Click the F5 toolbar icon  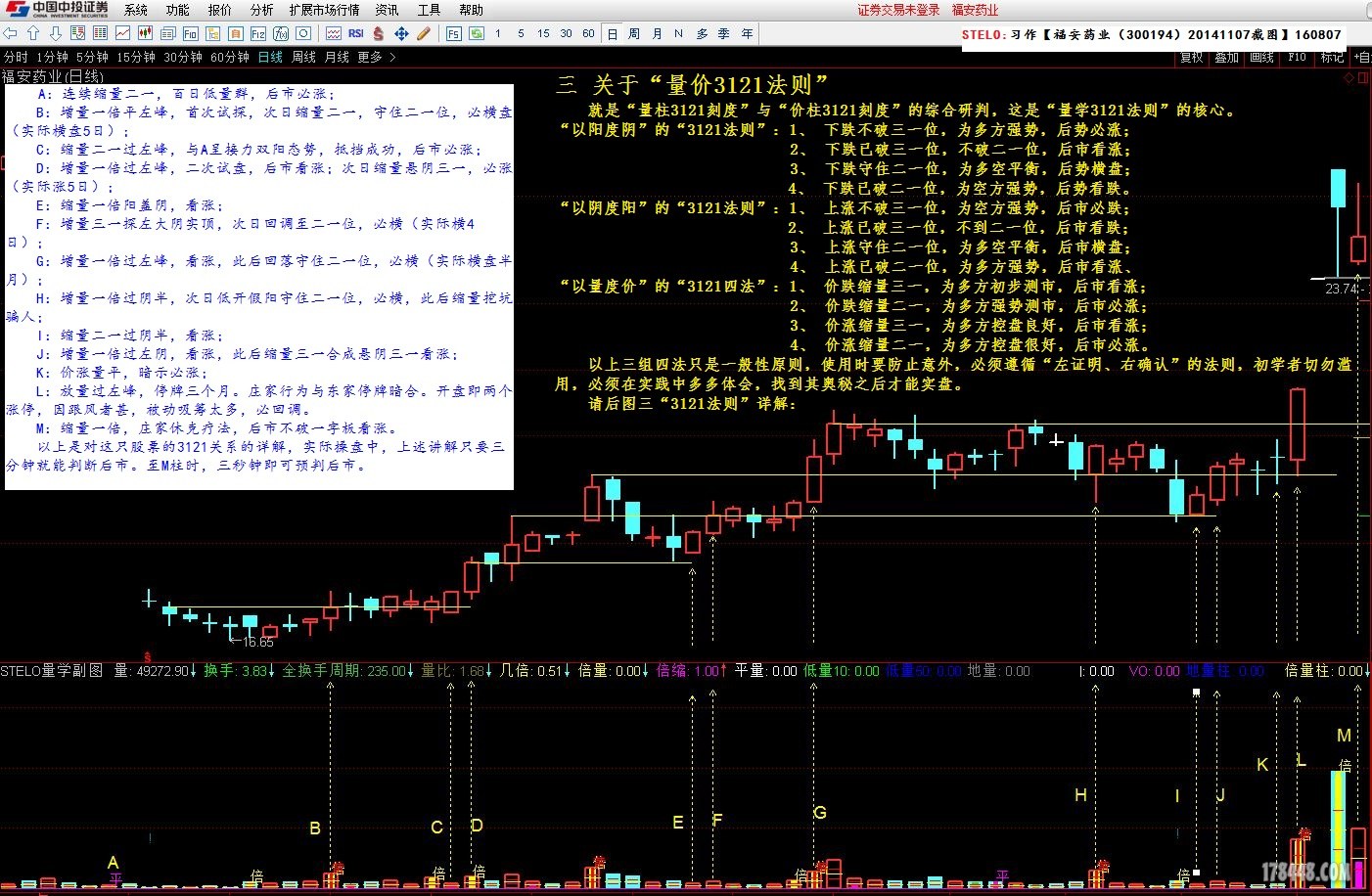coord(453,33)
